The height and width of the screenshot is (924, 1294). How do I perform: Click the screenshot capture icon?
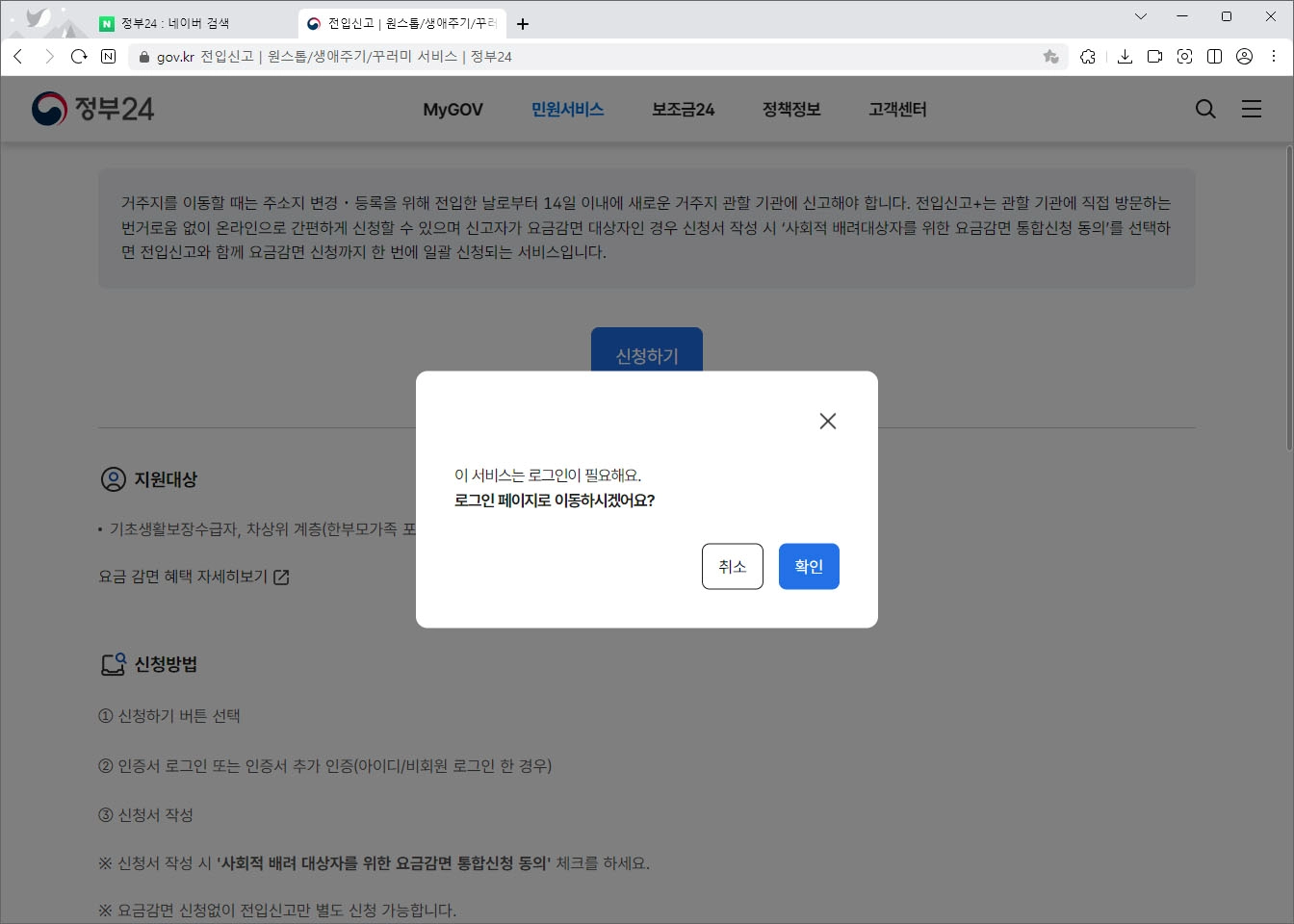click(1183, 56)
